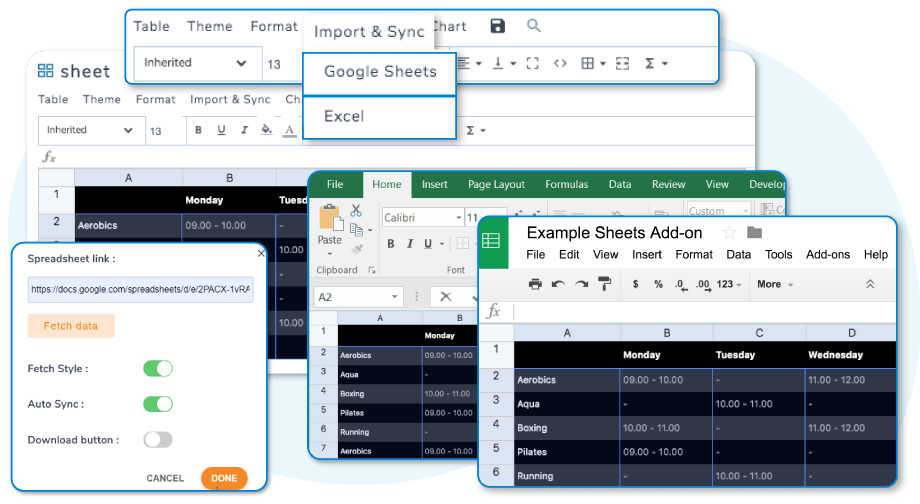
Task: Open the 123 number format dropdown in Sheets
Action: point(729,285)
